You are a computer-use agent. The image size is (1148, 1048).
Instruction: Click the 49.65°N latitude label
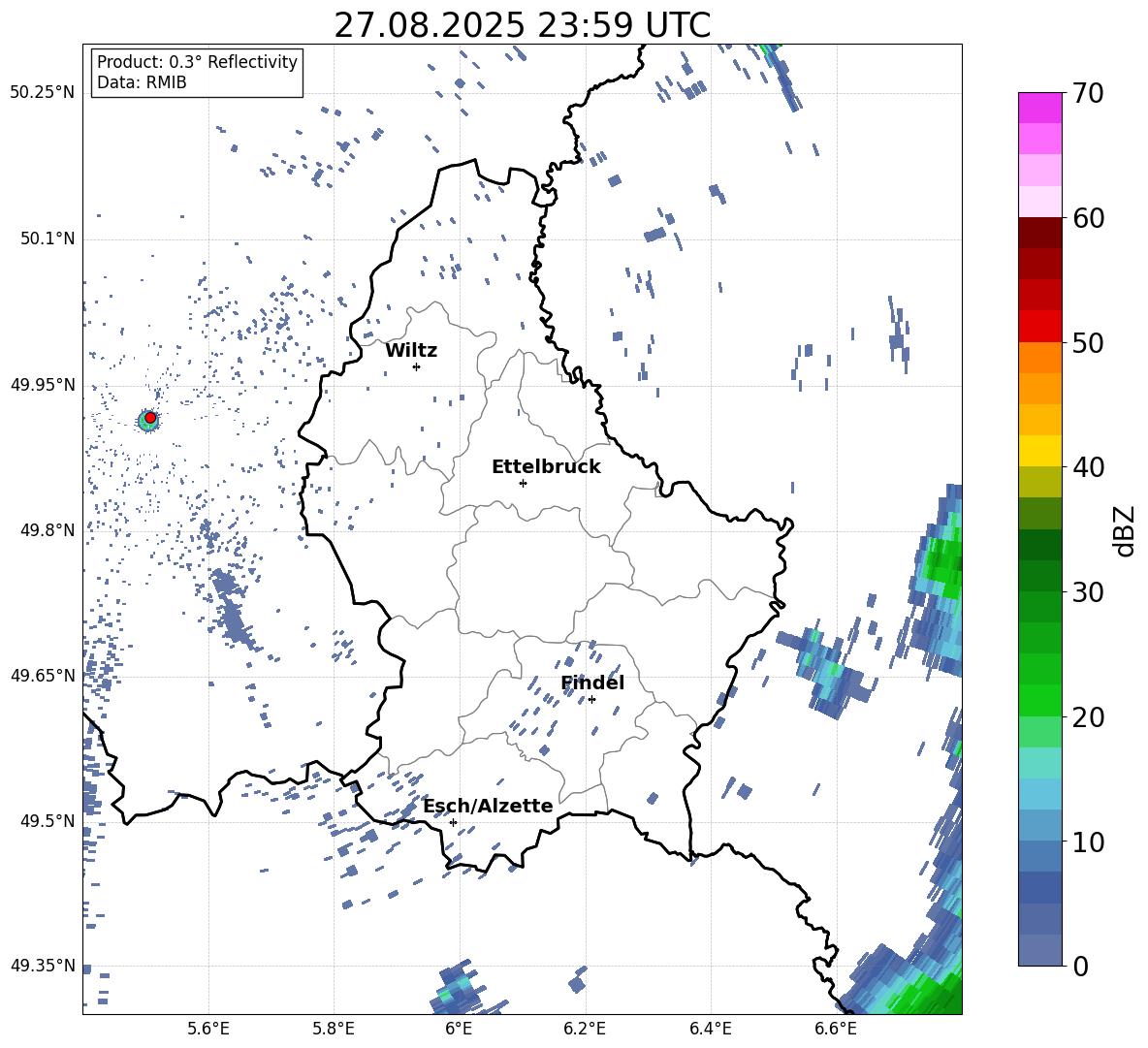[x=43, y=675]
